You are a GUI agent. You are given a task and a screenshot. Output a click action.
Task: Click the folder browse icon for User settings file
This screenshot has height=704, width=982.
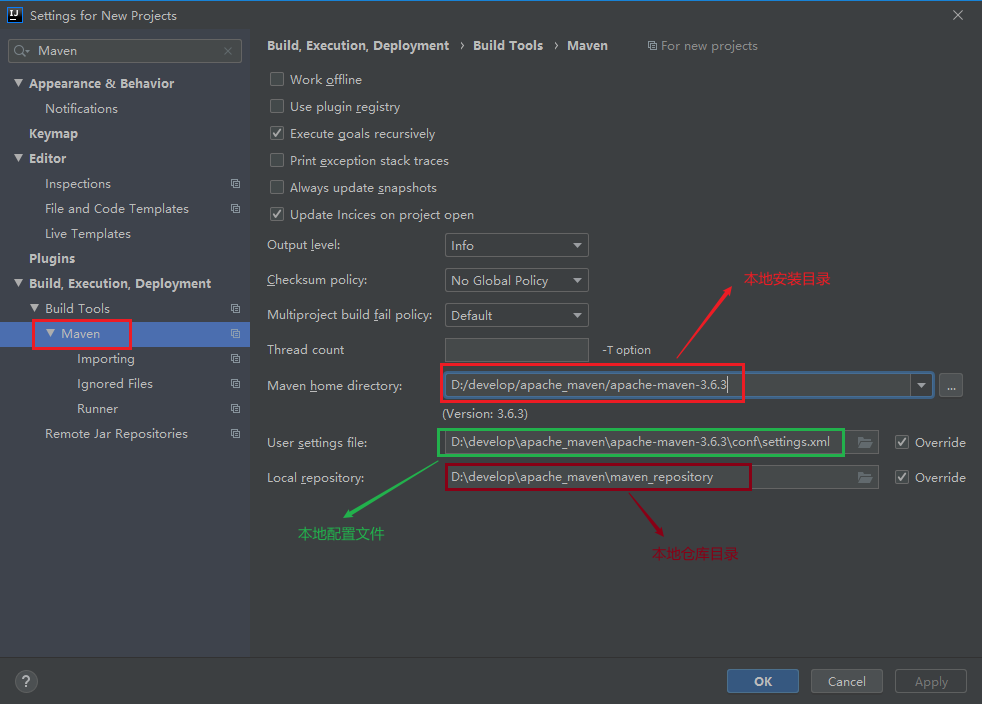coord(865,442)
